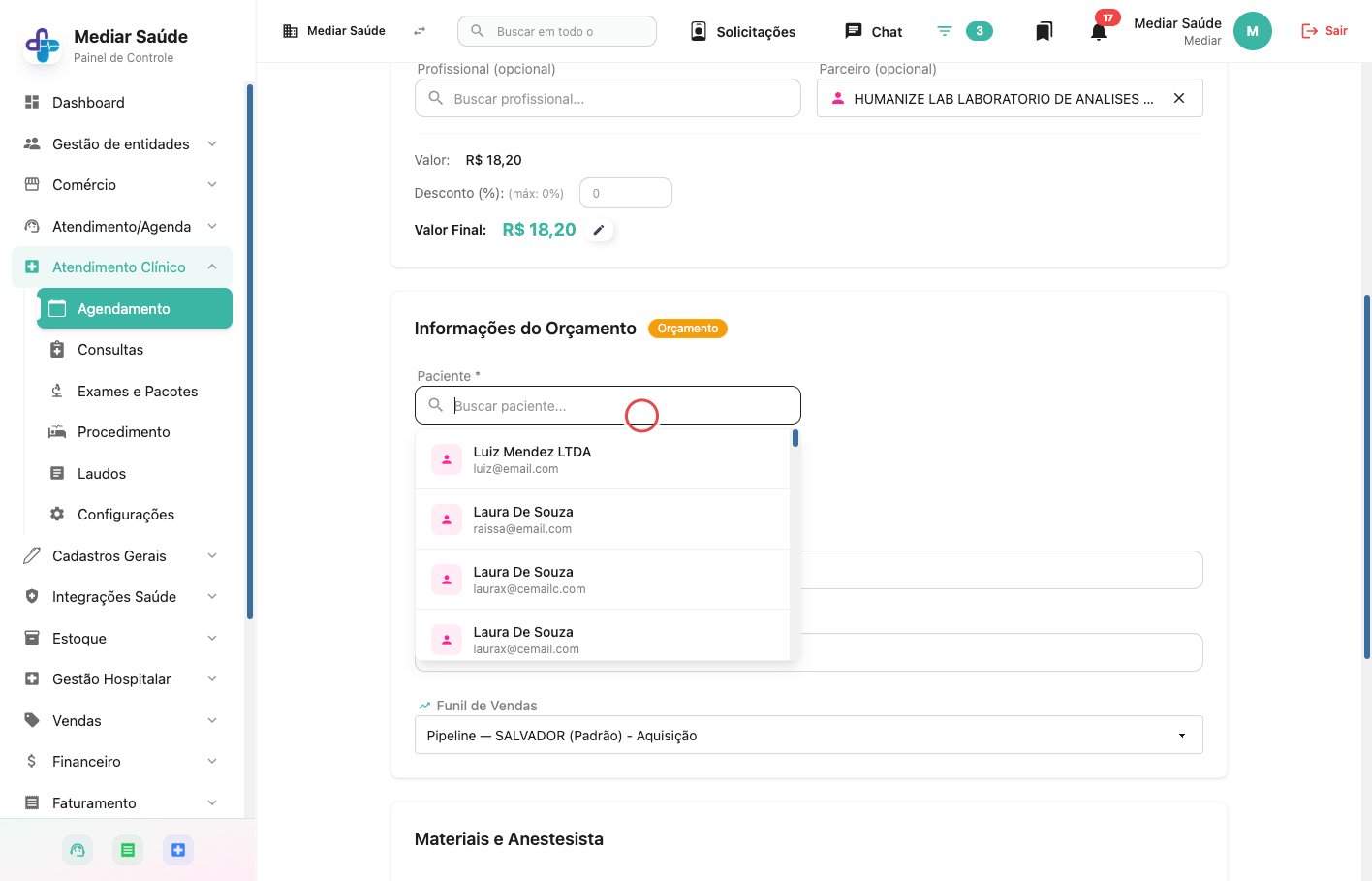Click the green document icon in sidebar footer
The width and height of the screenshot is (1372, 881).
(x=128, y=850)
